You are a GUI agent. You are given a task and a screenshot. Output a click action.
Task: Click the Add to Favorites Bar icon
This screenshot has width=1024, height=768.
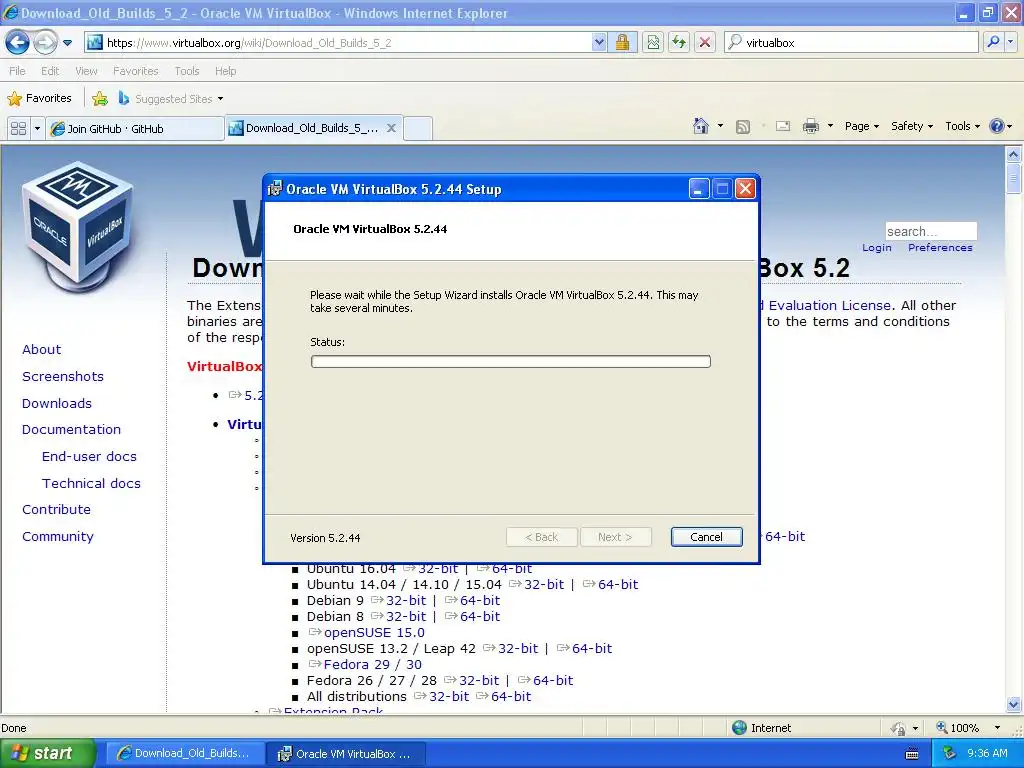pos(100,99)
